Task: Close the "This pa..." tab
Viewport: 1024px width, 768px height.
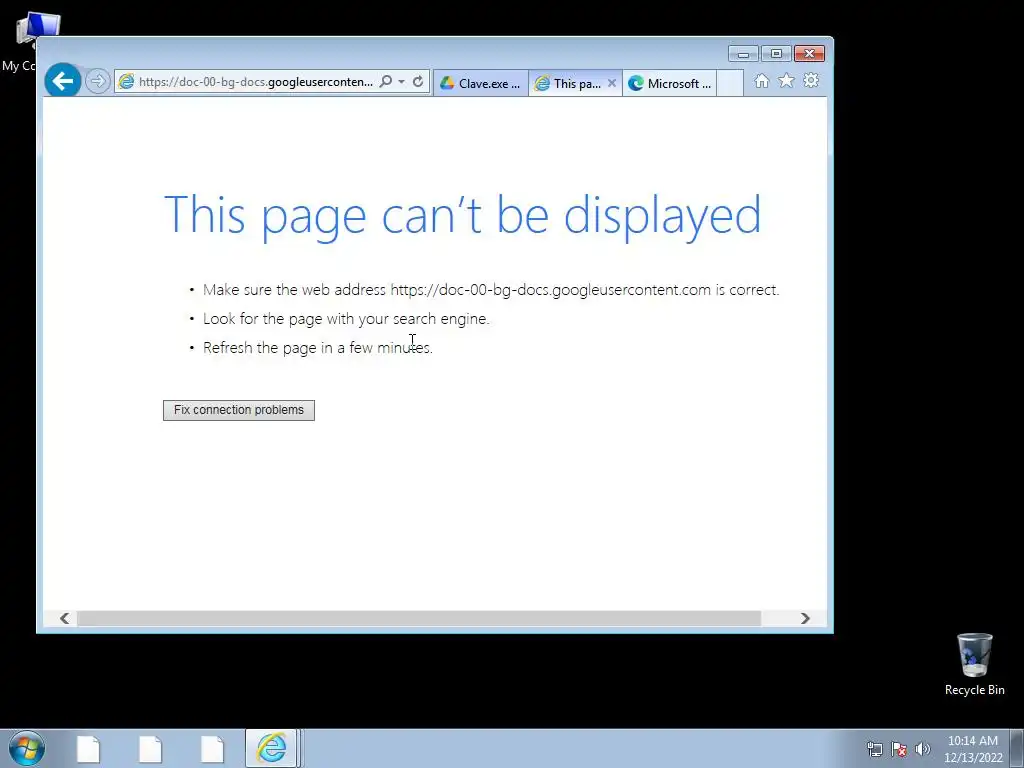Action: [612, 83]
